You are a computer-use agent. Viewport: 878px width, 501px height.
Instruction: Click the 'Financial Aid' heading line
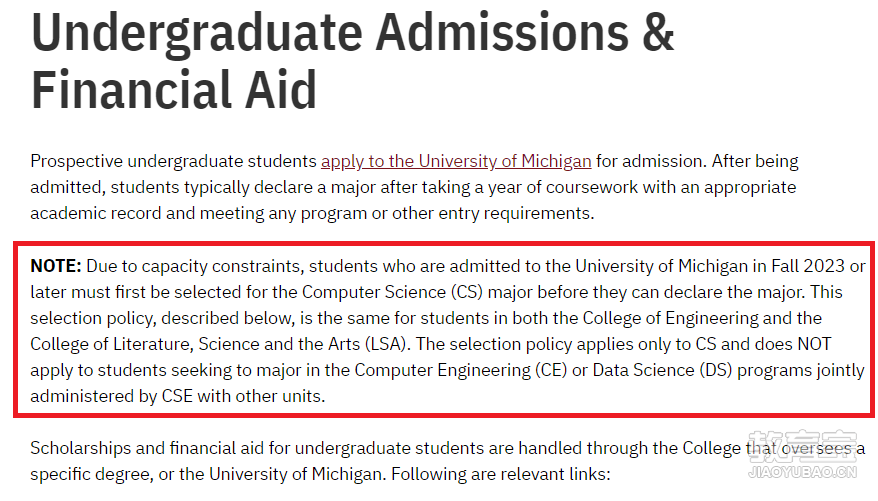click(x=174, y=90)
